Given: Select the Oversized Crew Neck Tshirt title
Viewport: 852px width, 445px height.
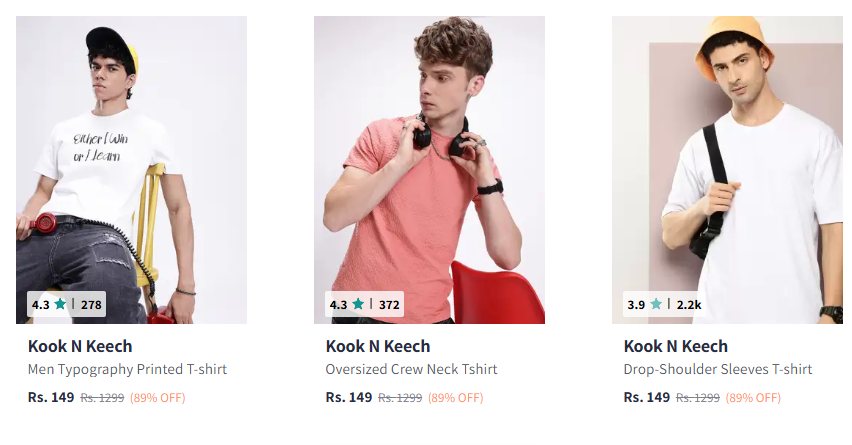Looking at the screenshot, I should (x=411, y=369).
